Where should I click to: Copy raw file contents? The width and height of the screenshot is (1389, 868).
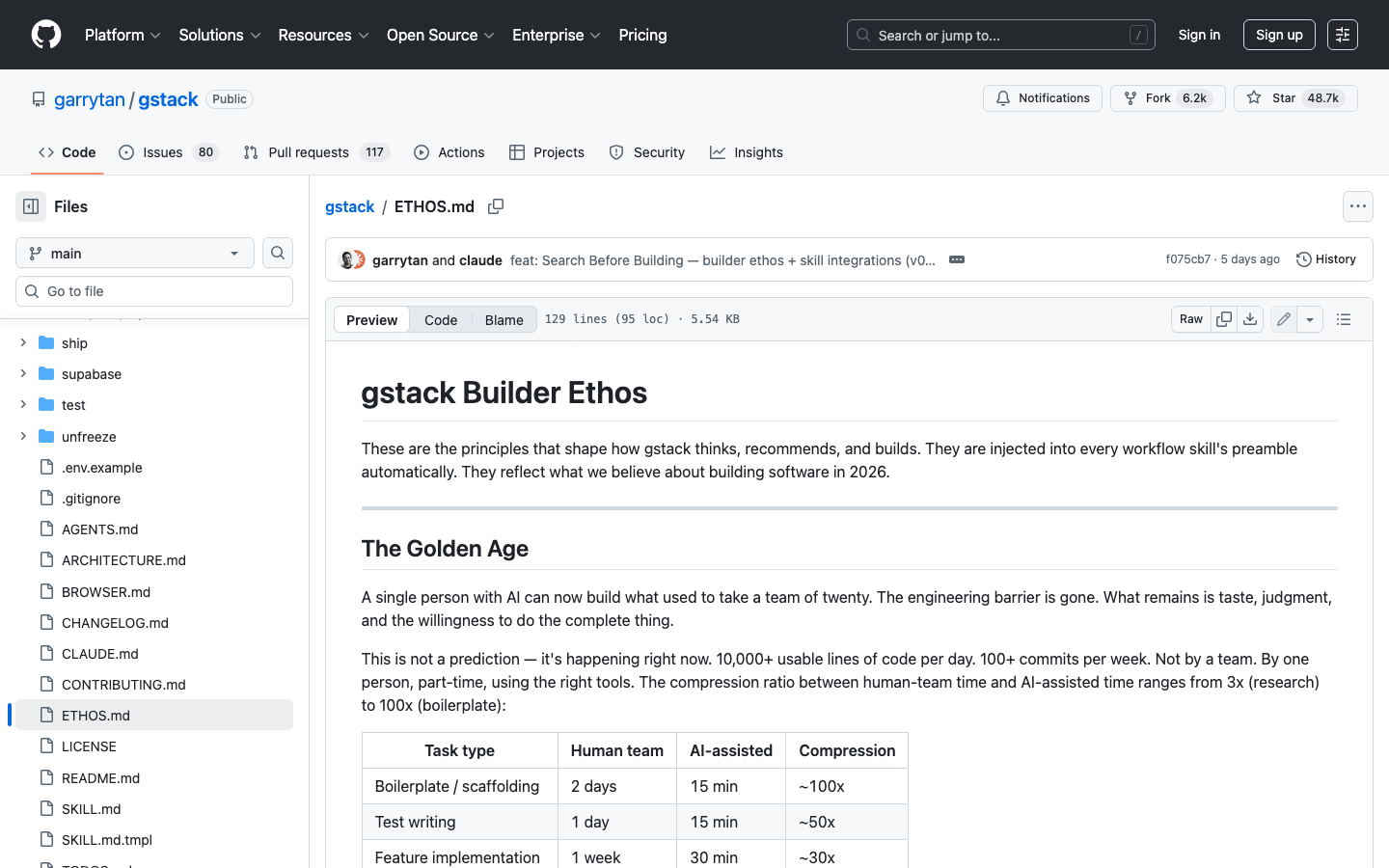(1224, 319)
